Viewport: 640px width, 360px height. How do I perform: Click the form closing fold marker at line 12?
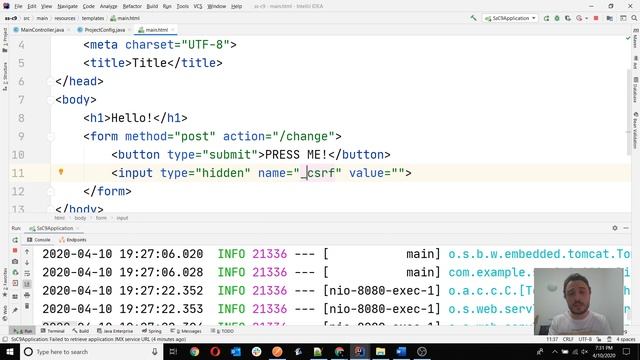51,191
